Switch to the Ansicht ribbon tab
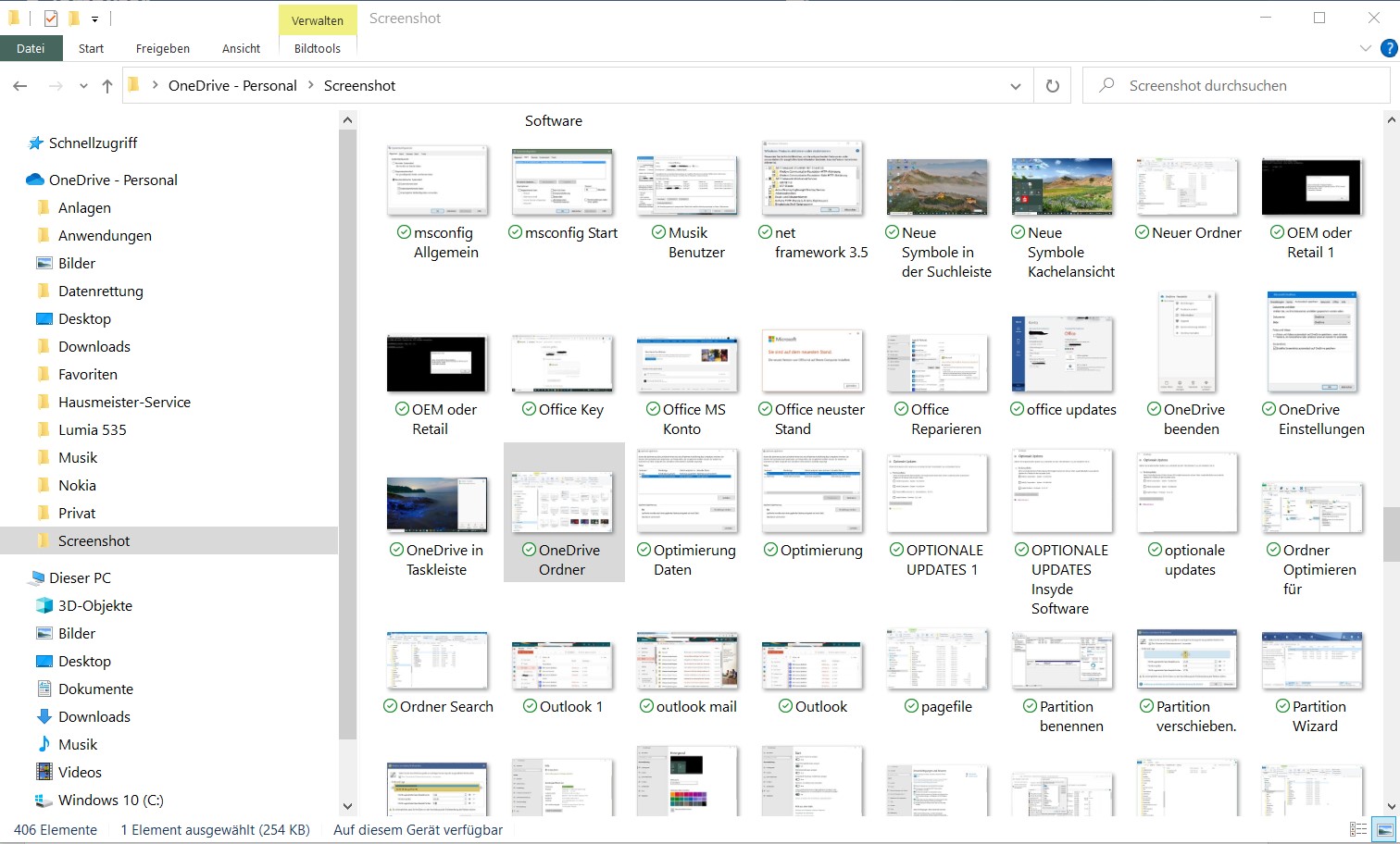1400x844 pixels. (241, 48)
